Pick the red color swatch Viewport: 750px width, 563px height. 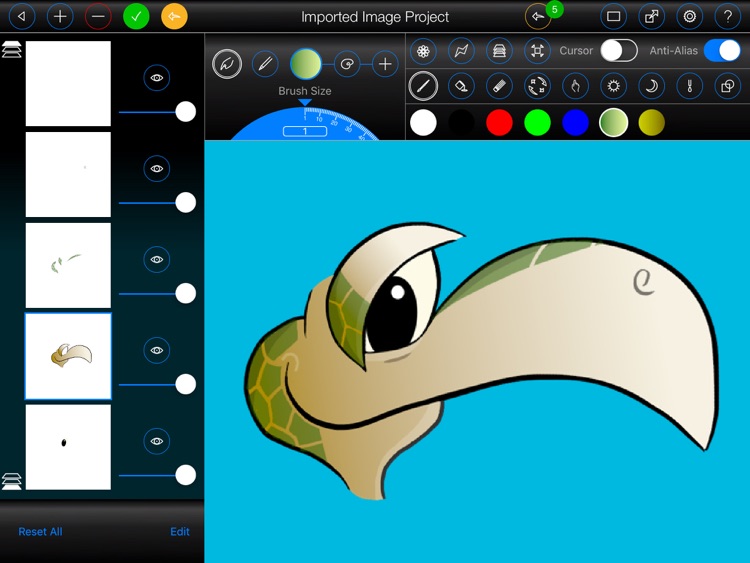499,122
